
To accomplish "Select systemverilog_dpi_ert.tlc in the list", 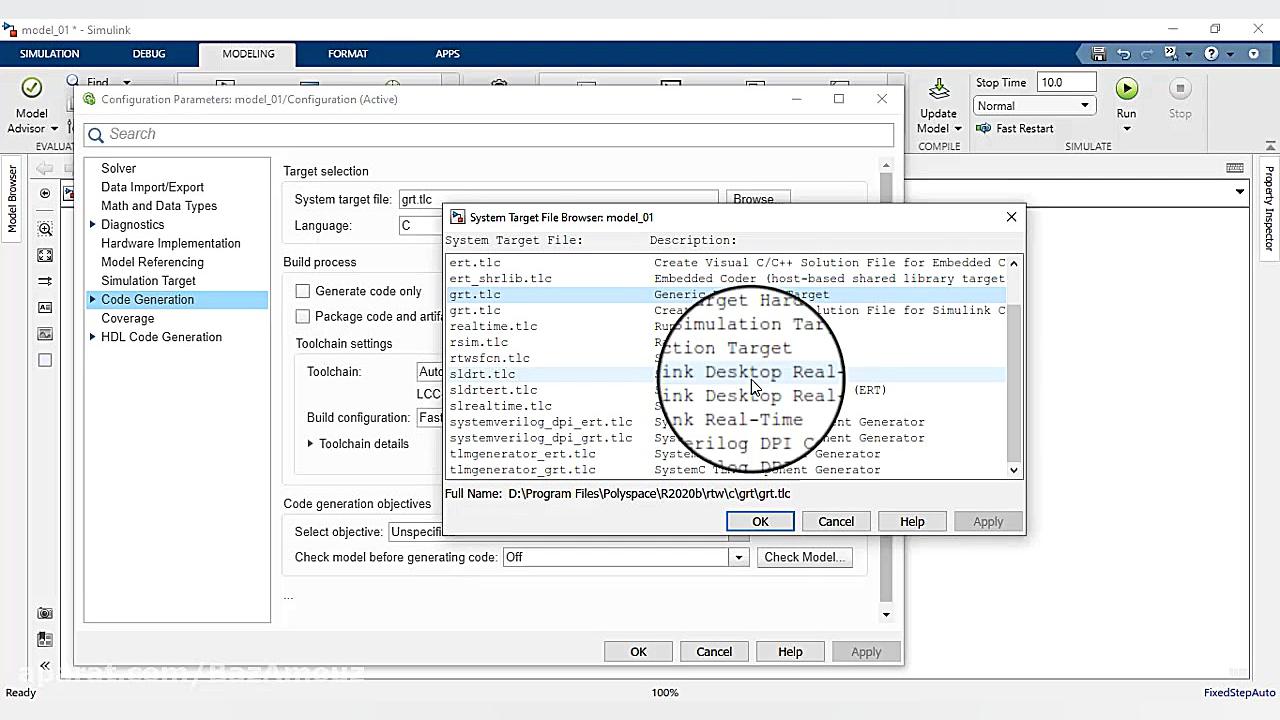I will (541, 422).
